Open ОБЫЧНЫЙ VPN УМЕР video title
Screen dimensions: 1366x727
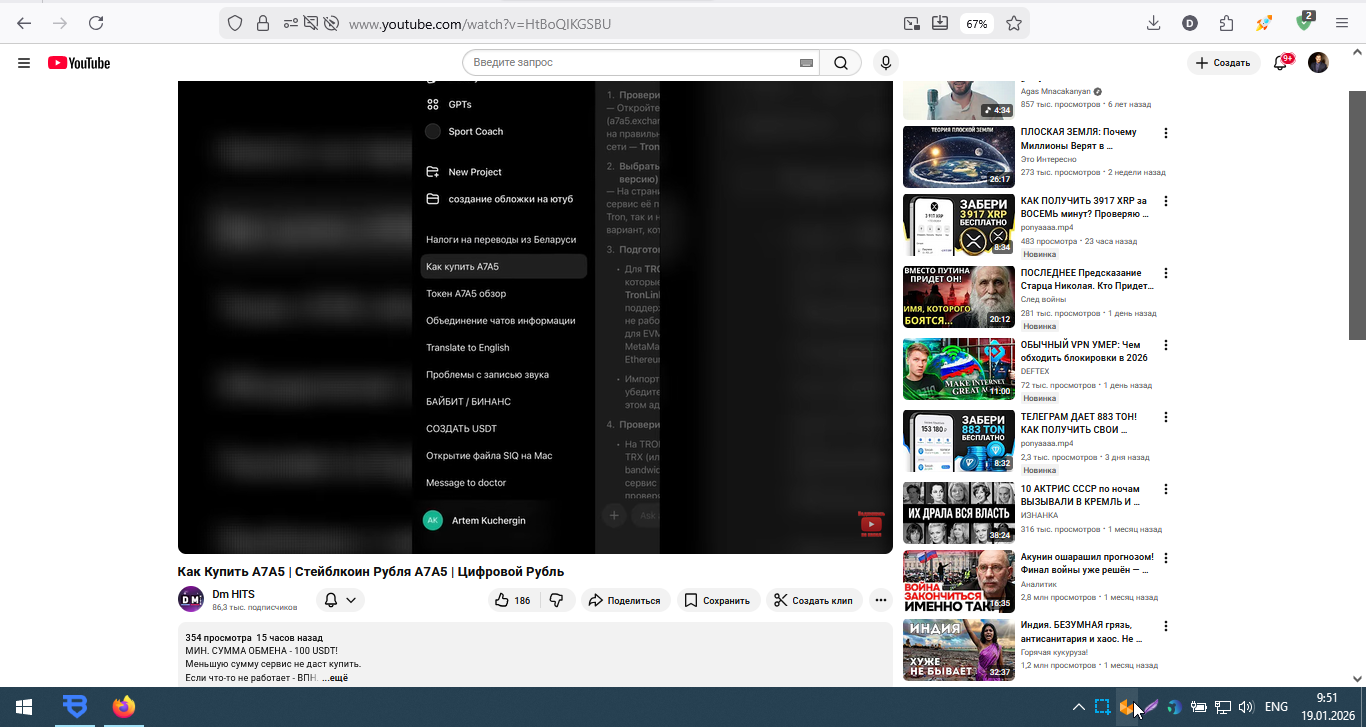click(x=1084, y=351)
